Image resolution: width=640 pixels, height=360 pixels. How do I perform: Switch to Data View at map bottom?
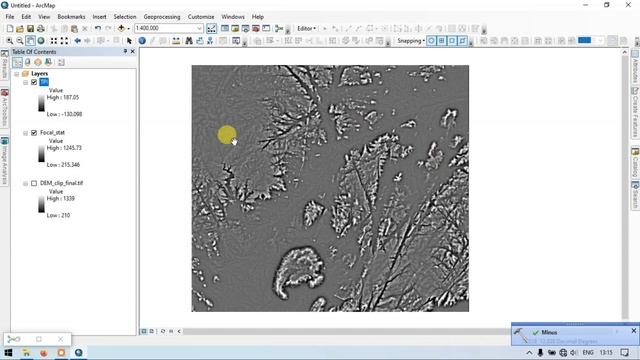144,331
